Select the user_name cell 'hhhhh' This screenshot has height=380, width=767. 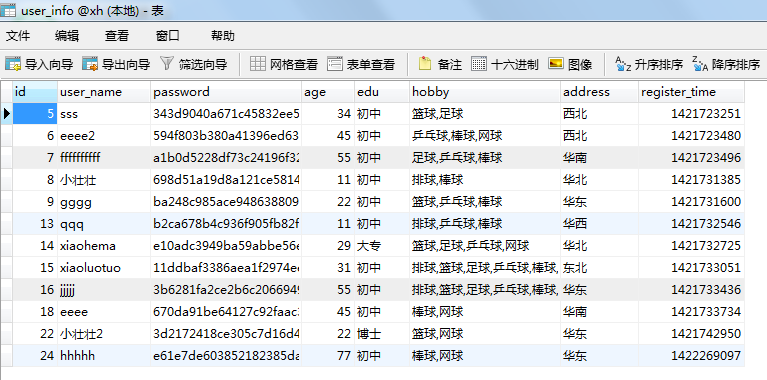[104, 356]
